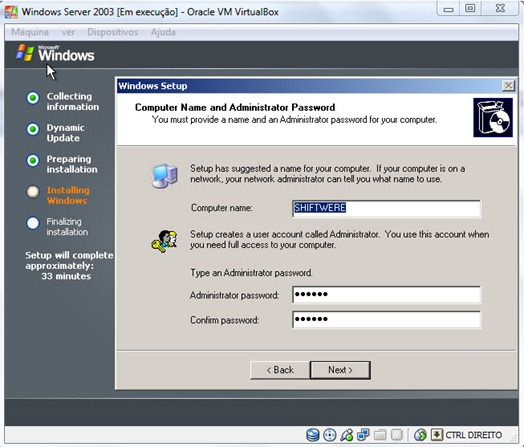Click the users and keys icon

[x=164, y=241]
